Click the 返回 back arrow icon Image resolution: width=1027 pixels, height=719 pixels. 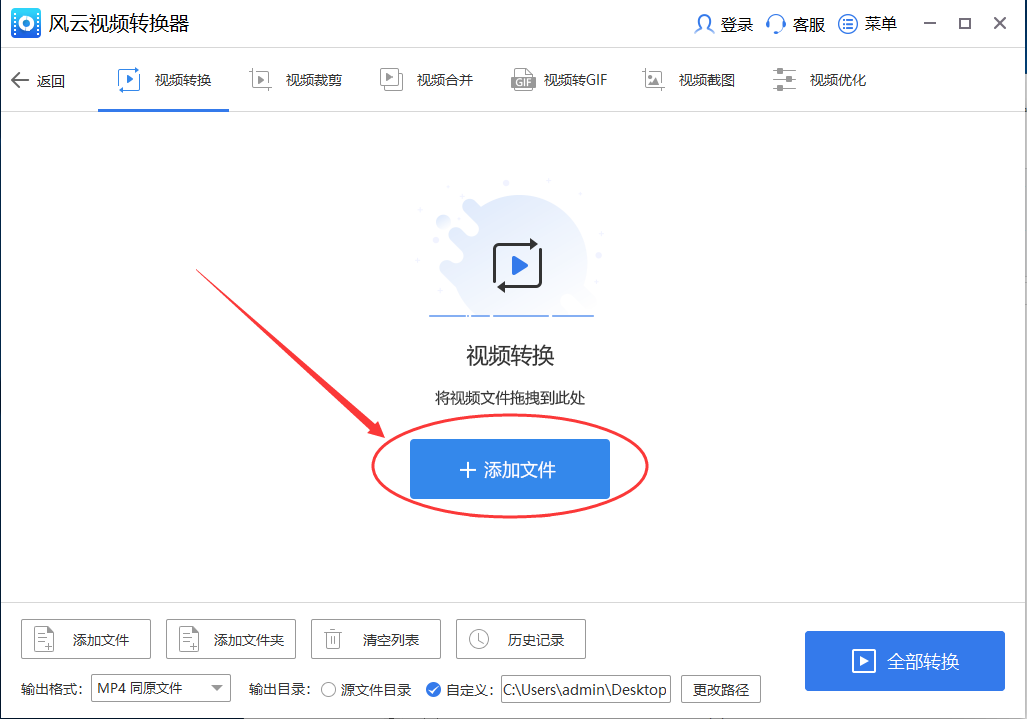point(20,80)
